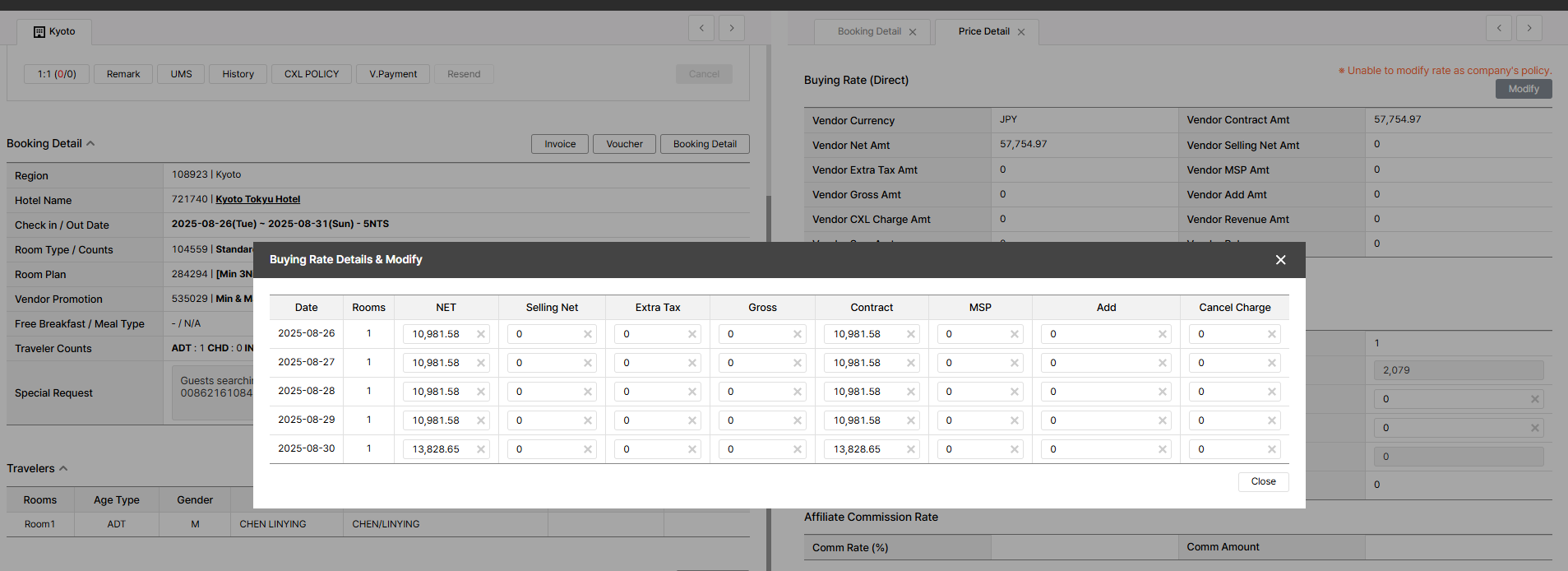This screenshot has height=571, width=1568.
Task: Clear the Selling Net field for 2025-08-27
Action: point(588,363)
